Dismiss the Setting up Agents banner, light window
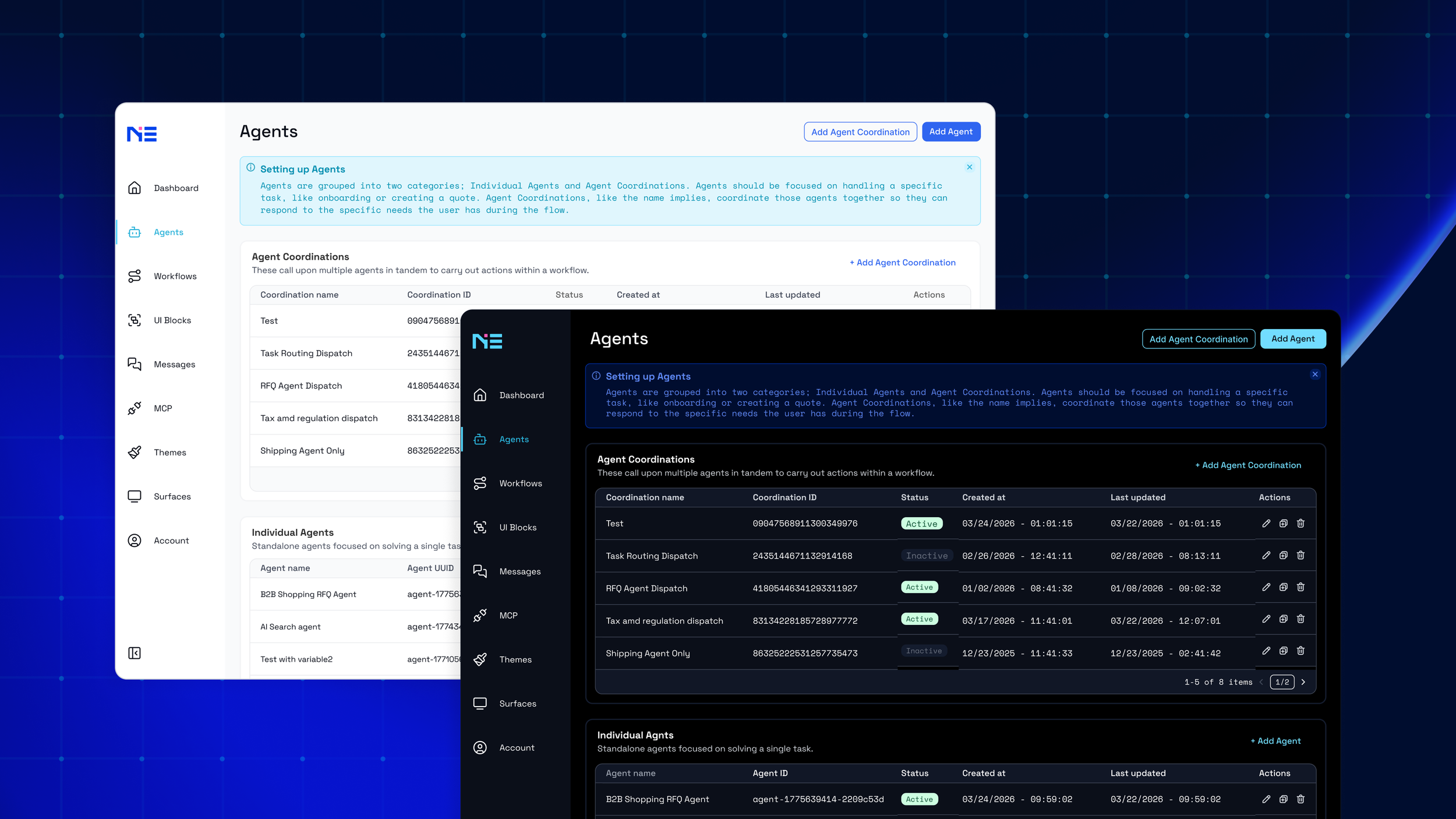The height and width of the screenshot is (819, 1456). tap(970, 167)
